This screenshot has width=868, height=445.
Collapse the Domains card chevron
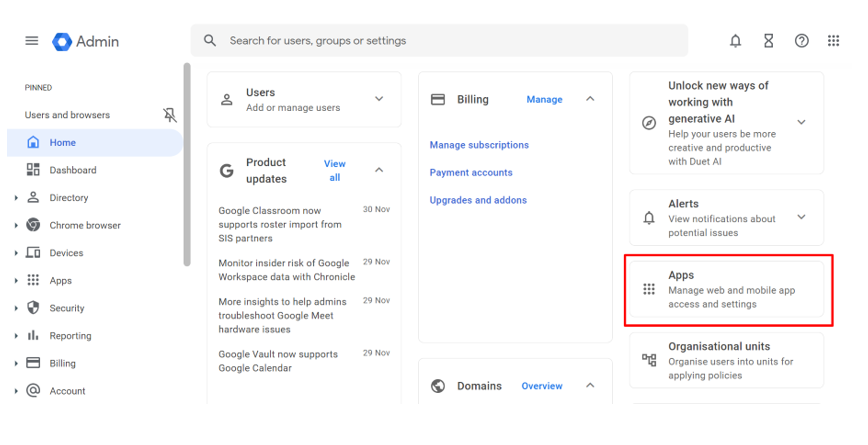click(x=590, y=385)
